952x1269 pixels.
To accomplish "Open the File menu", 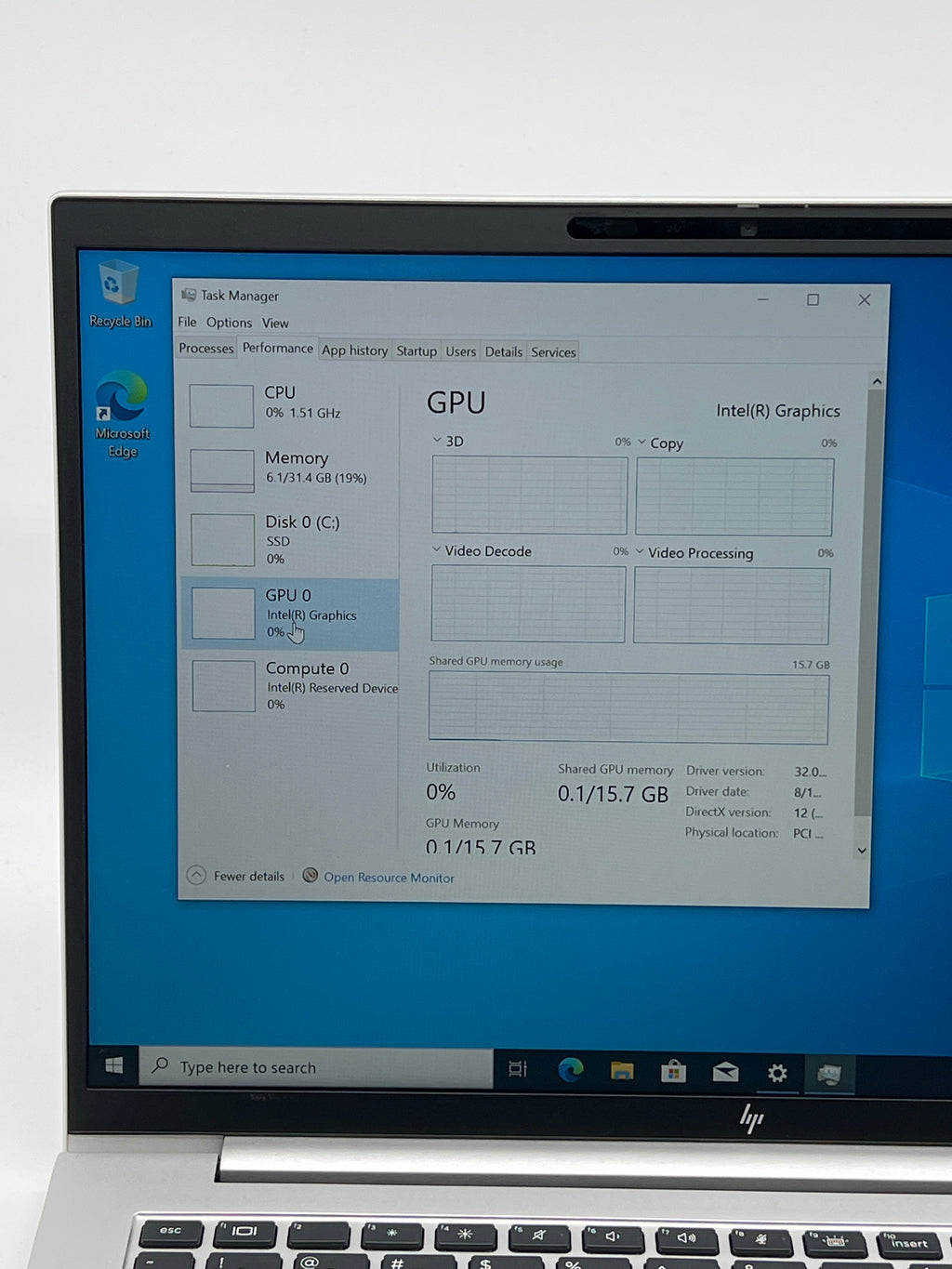I will click(x=187, y=322).
